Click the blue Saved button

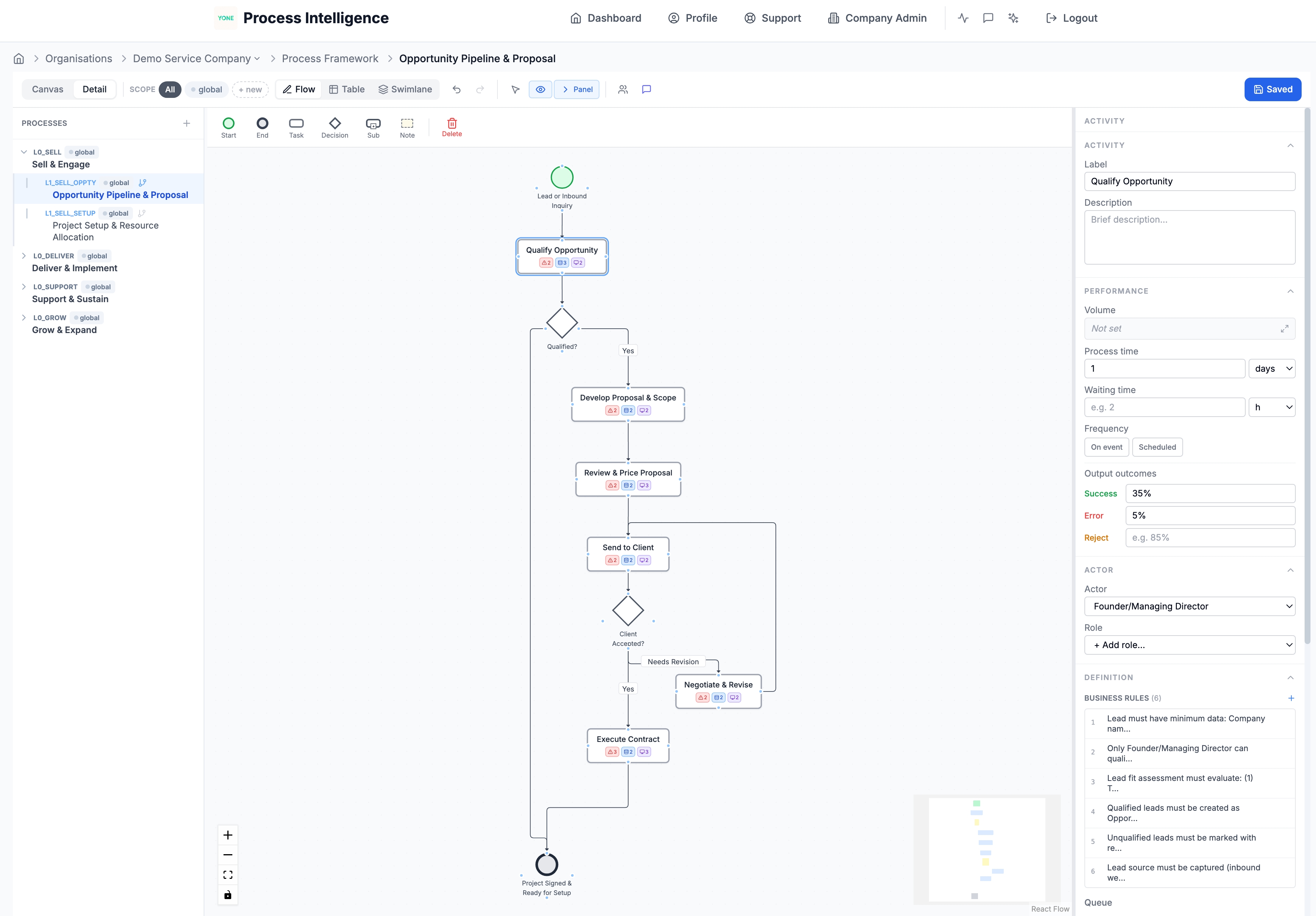point(1273,89)
